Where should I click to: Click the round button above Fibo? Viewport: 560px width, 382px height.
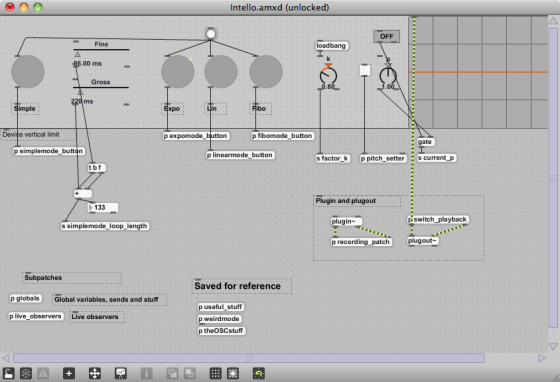click(x=266, y=72)
